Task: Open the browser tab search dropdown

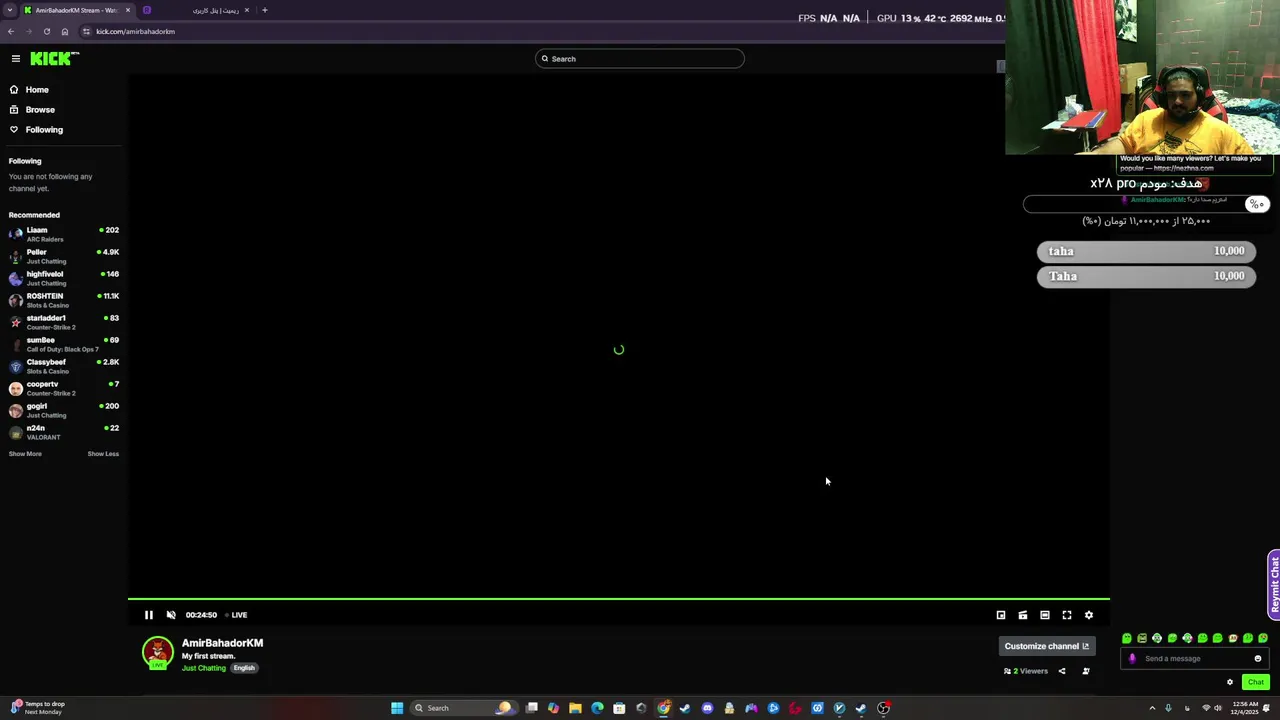Action: click(x=9, y=10)
